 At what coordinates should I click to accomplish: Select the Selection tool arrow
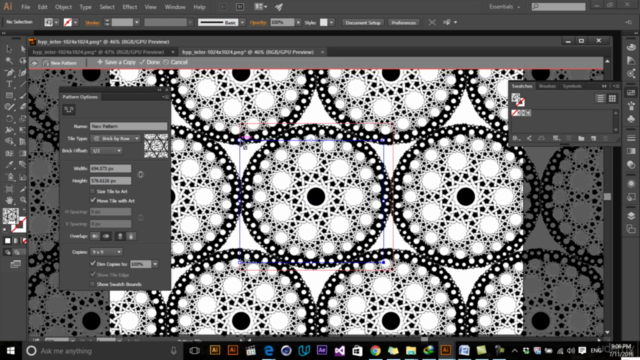click(x=9, y=49)
